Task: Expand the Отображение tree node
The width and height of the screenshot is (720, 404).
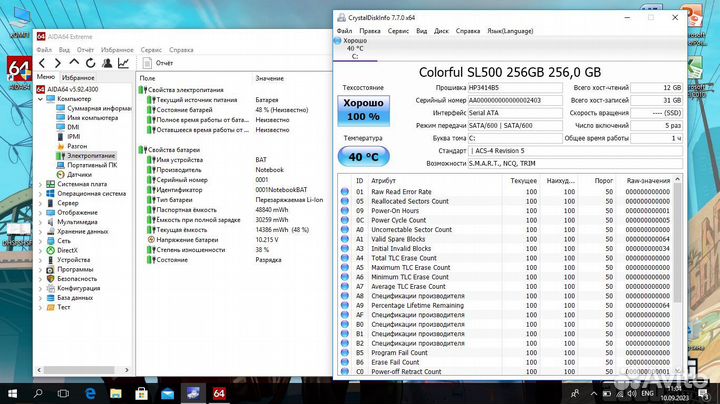Action: 40,213
